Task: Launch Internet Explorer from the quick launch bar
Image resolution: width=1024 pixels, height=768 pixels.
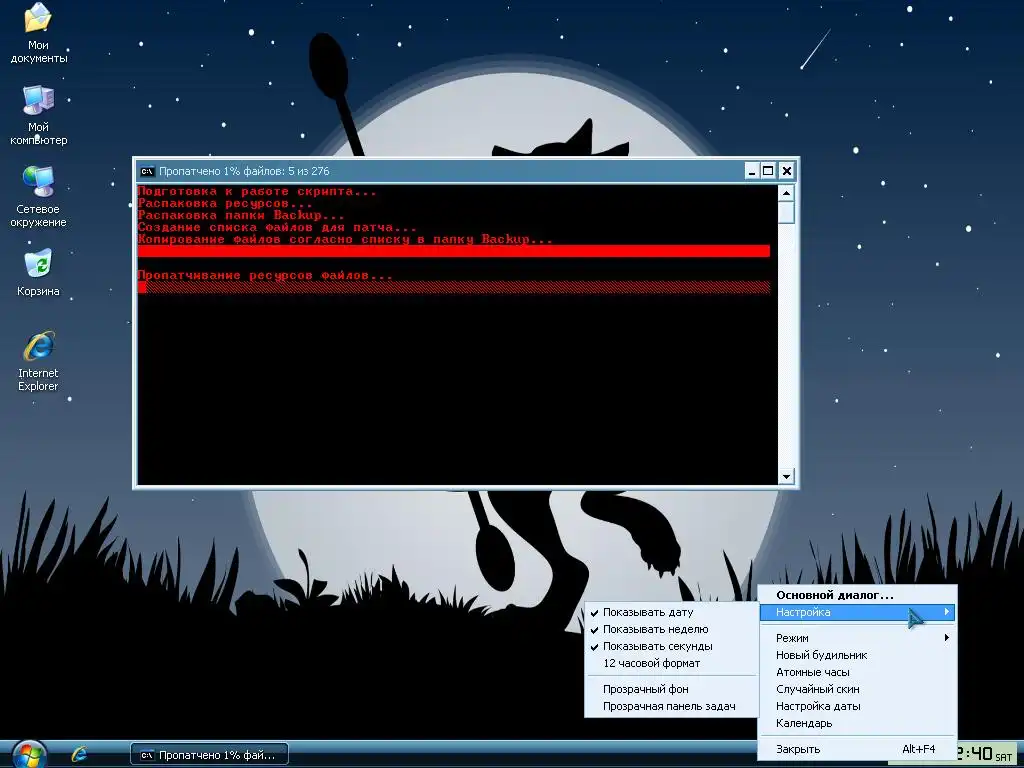Action: [x=80, y=755]
